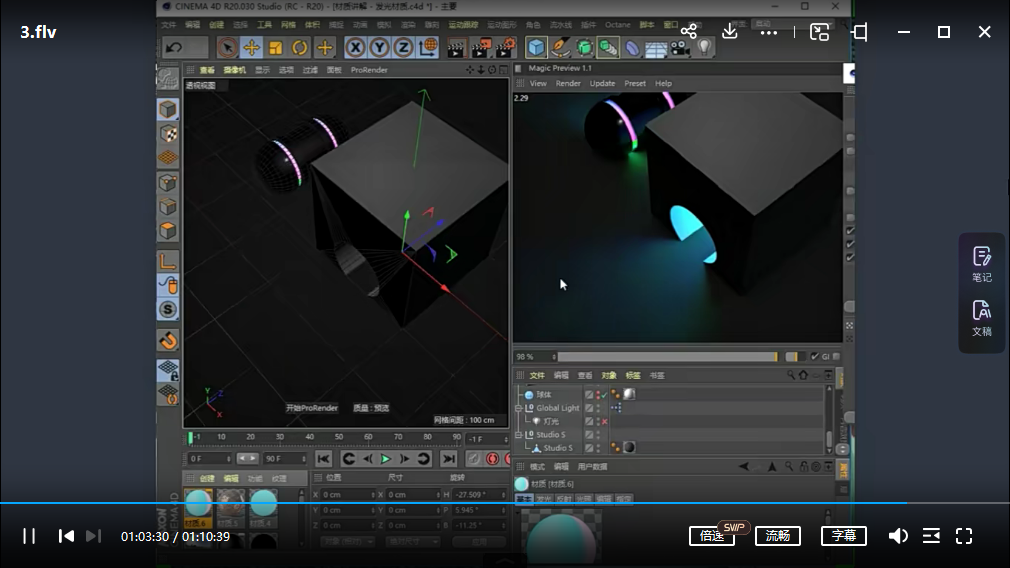Click the play forward button in timeline
Viewport: 1010px width, 568px height.
pos(385,459)
